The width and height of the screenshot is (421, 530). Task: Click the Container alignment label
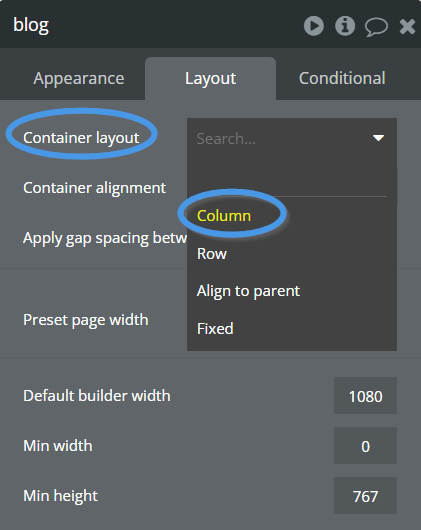[x=95, y=188]
